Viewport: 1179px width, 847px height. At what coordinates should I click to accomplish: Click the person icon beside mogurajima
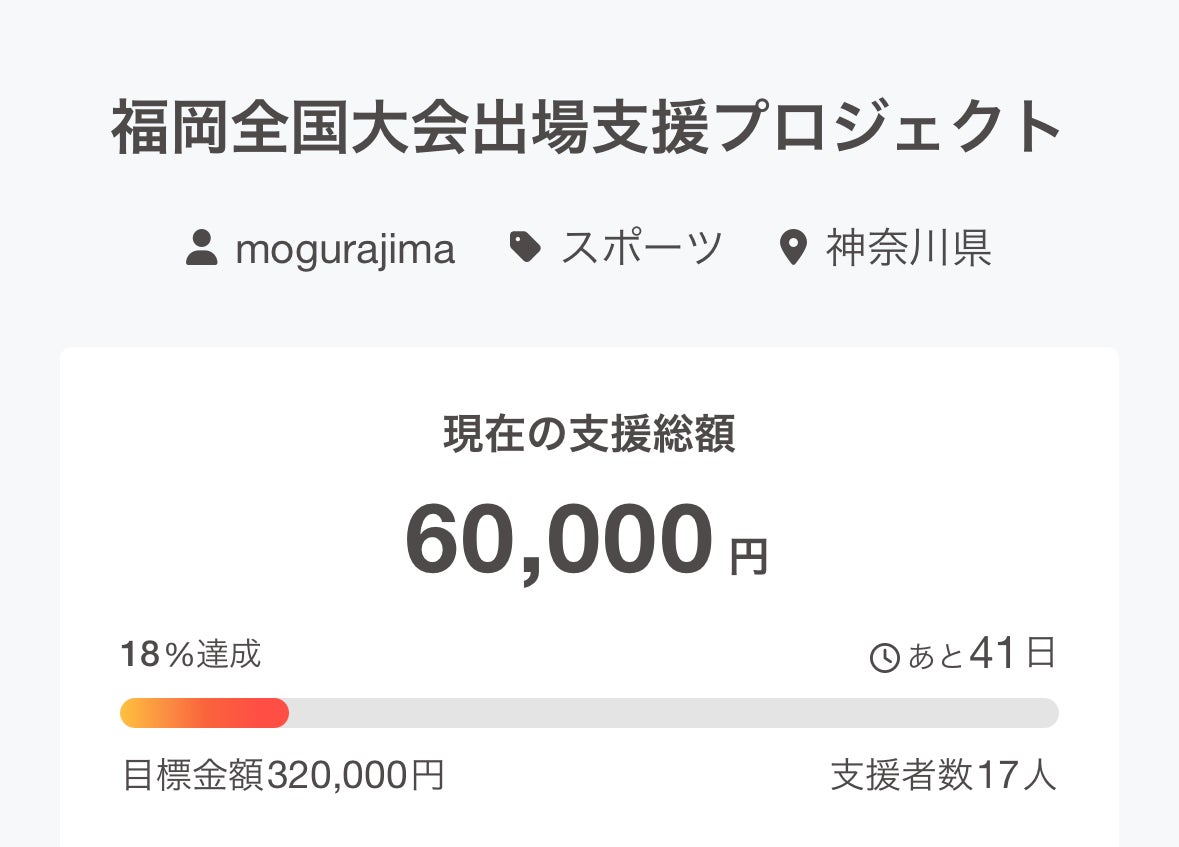202,248
